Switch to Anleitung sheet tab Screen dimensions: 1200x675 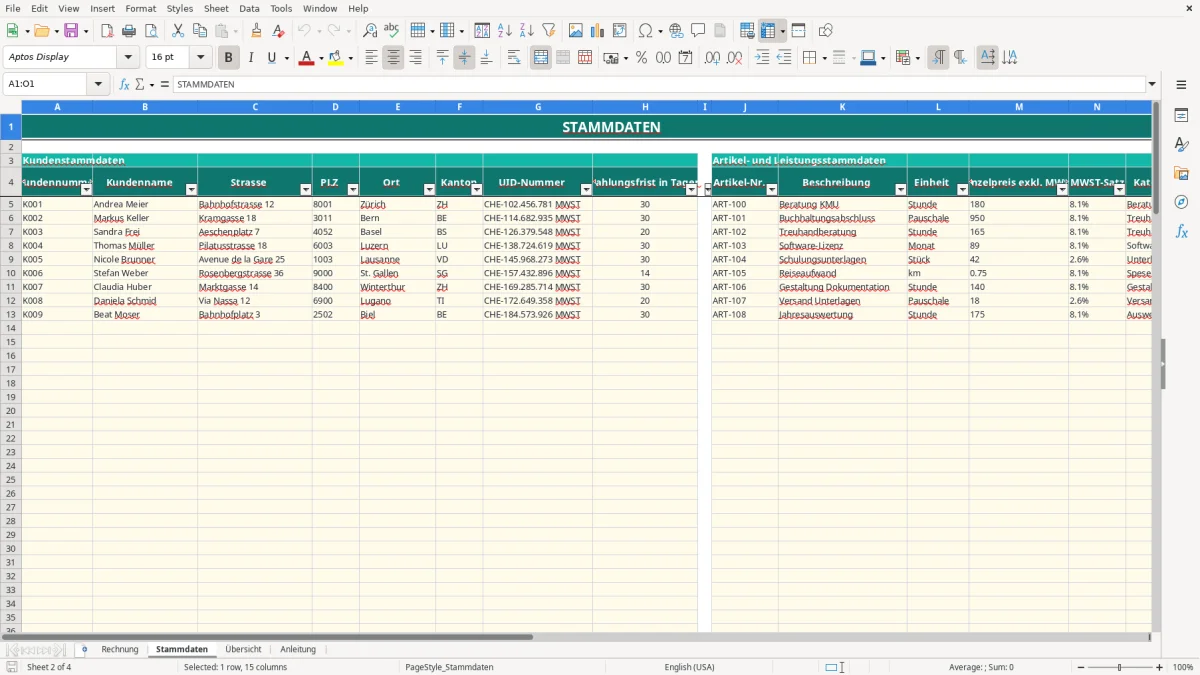coord(298,649)
